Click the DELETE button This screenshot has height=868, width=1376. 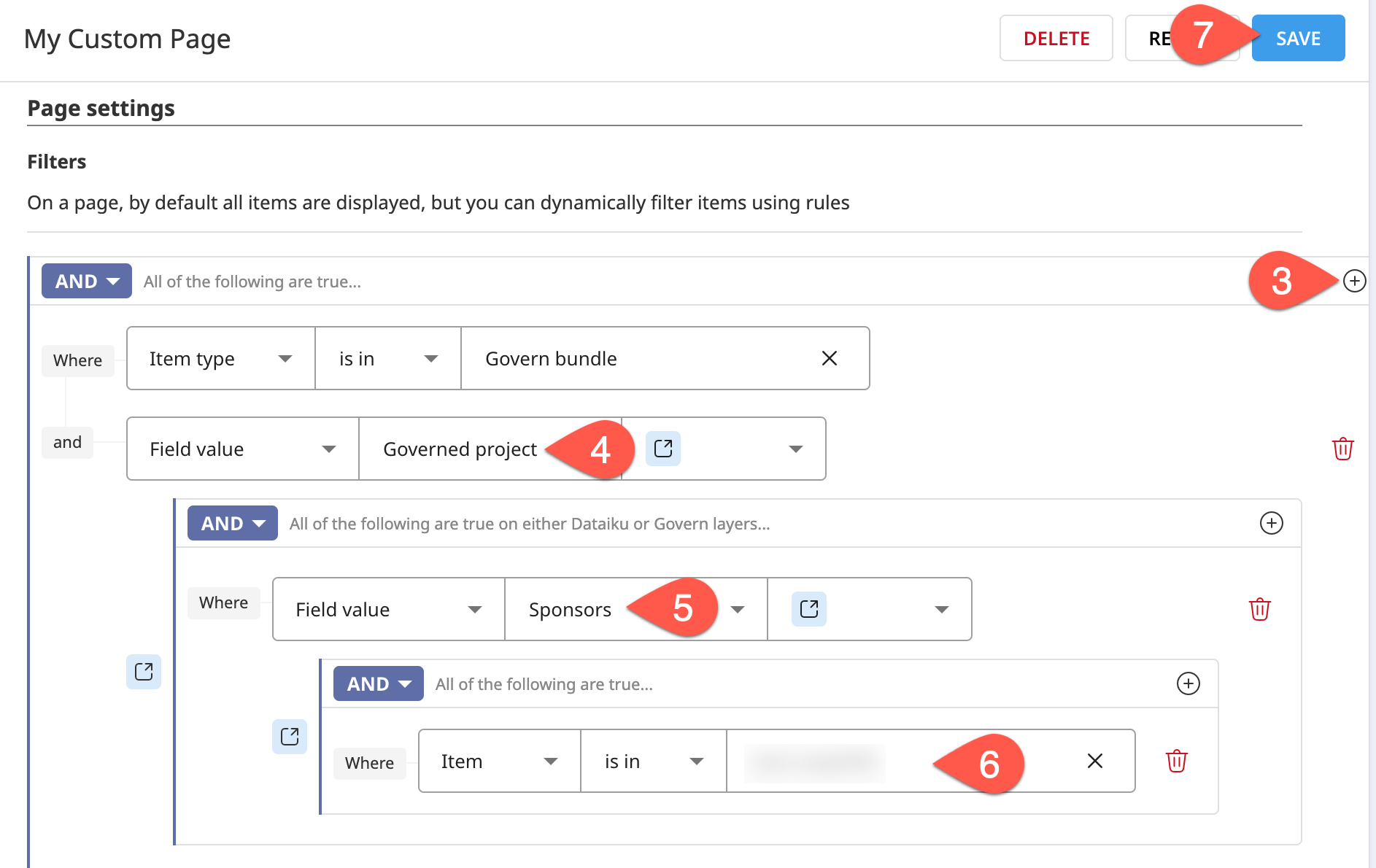(1056, 38)
